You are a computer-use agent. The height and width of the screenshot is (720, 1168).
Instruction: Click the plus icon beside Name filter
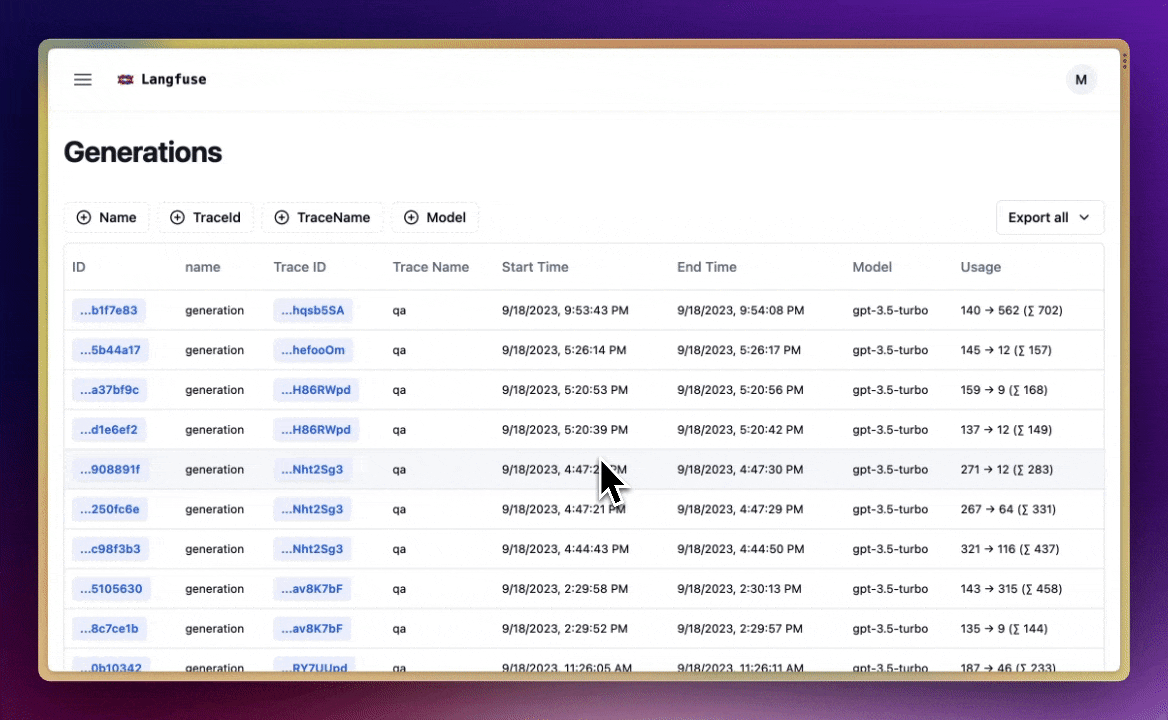(x=84, y=217)
